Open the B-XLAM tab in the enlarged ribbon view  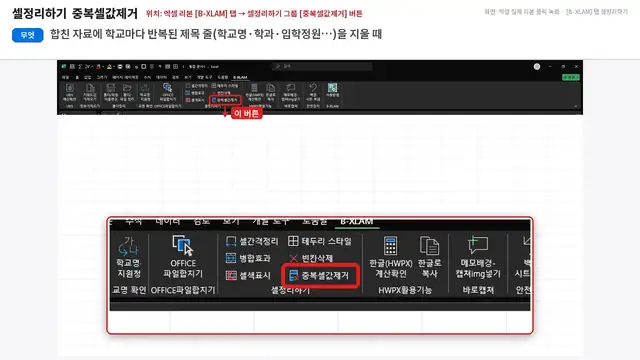click(x=357, y=221)
